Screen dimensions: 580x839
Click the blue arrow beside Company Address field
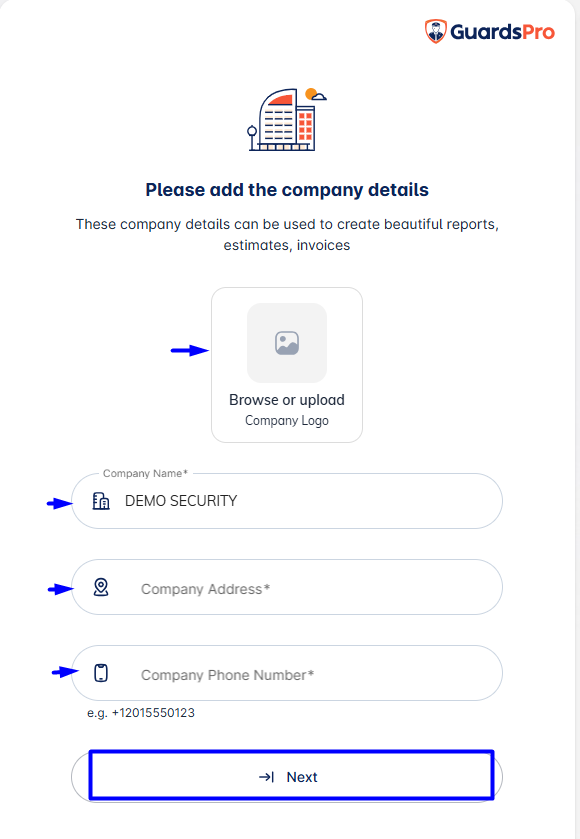point(60,589)
